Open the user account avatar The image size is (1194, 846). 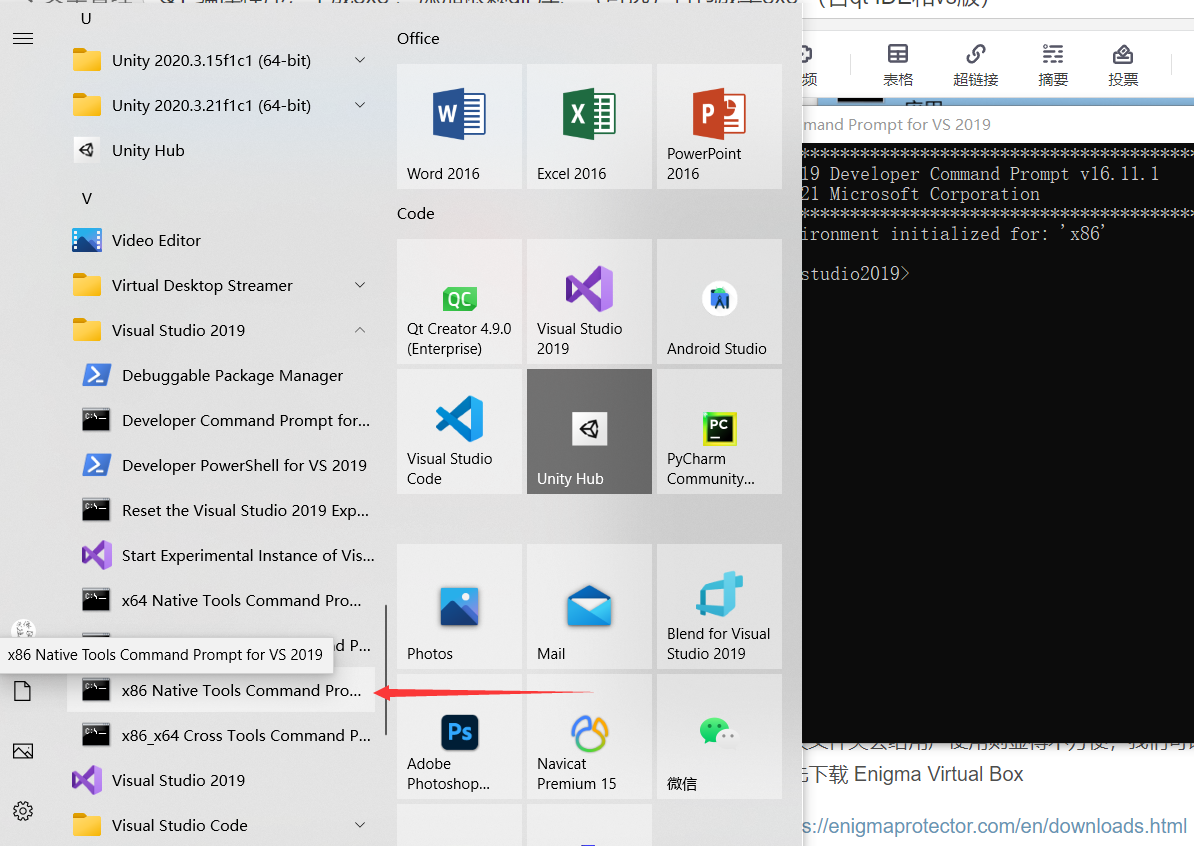[23, 630]
